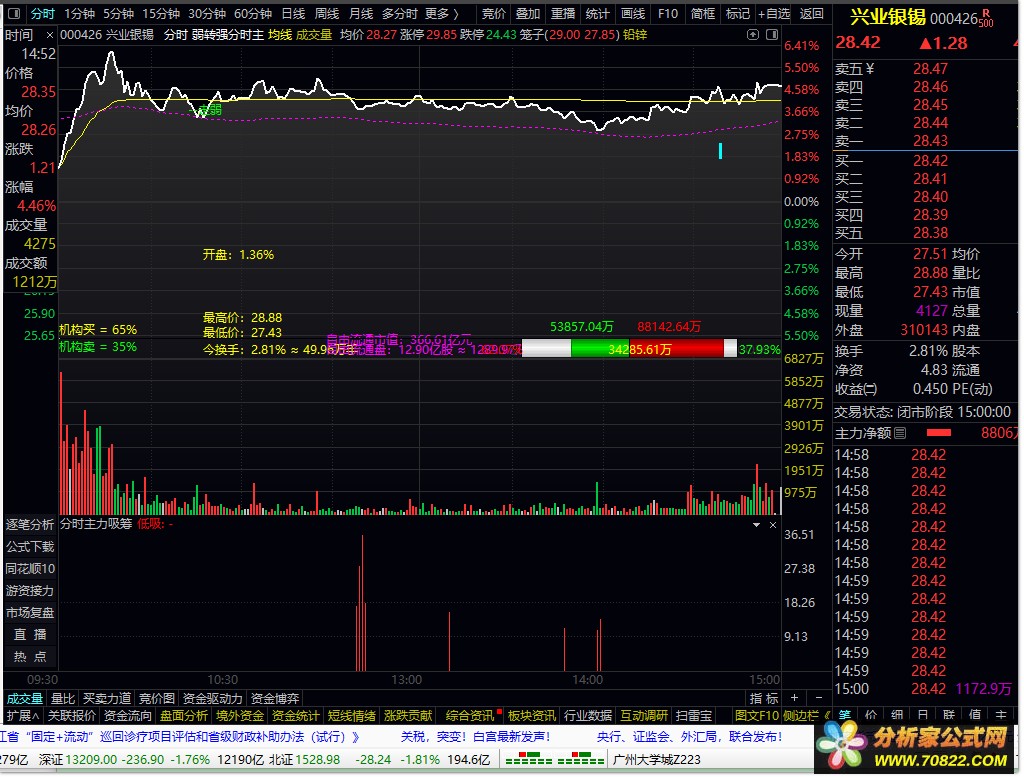Image resolution: width=1024 pixels, height=777 pixels.
Task: Click 公式下载 in left sidebar
Action: click(x=30, y=547)
